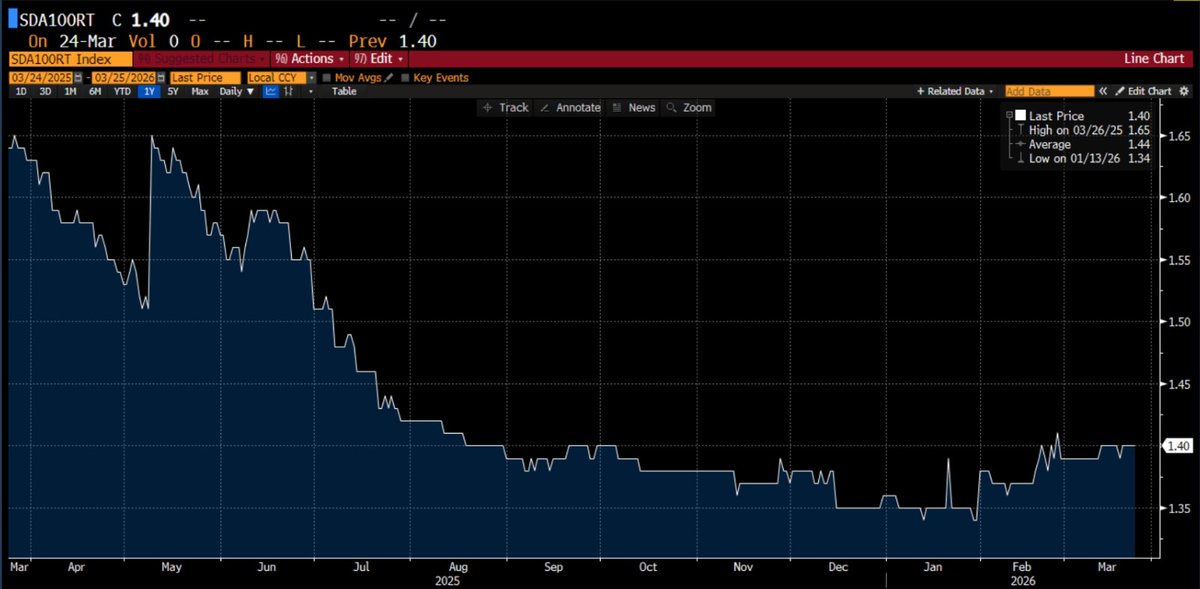Viewport: 1200px width, 589px height.
Task: Click the start date field 03/24/2025
Action: (x=41, y=78)
